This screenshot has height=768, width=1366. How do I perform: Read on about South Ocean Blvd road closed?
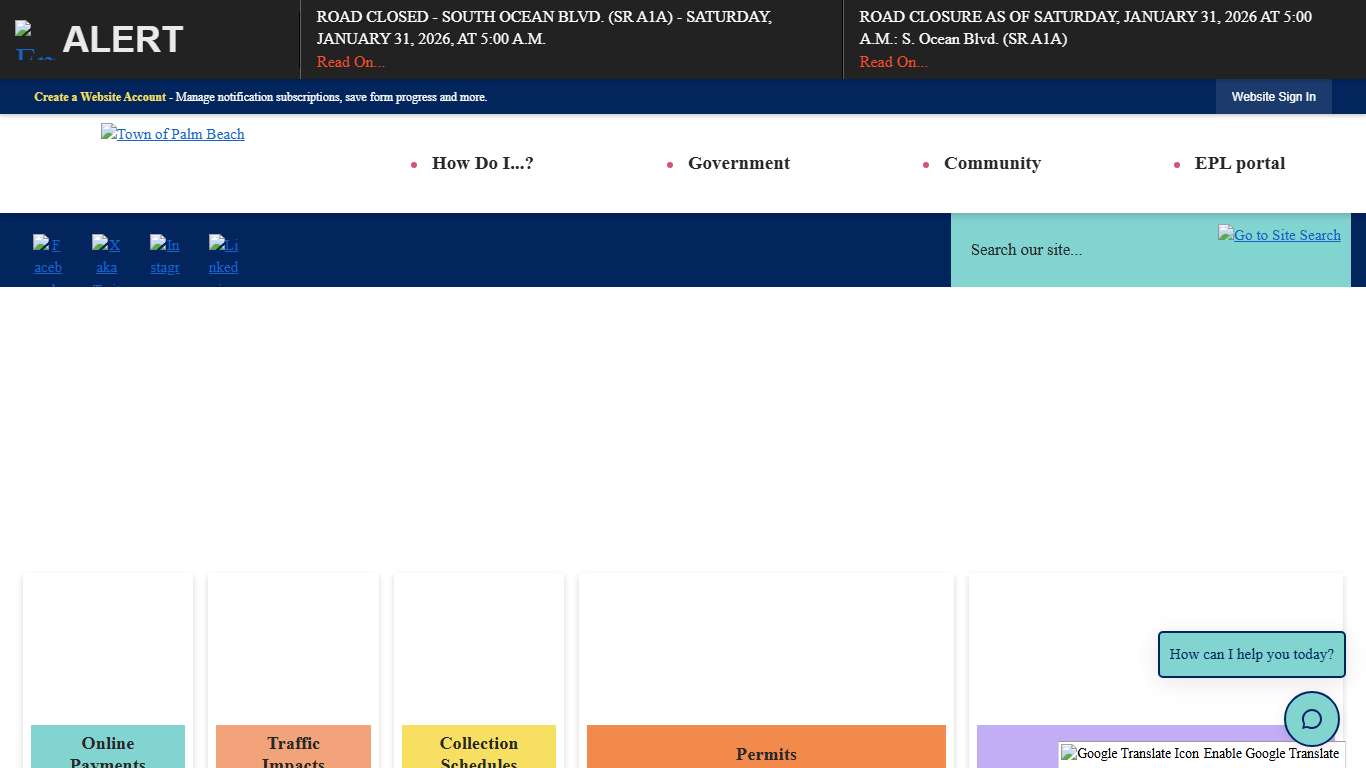tap(350, 62)
